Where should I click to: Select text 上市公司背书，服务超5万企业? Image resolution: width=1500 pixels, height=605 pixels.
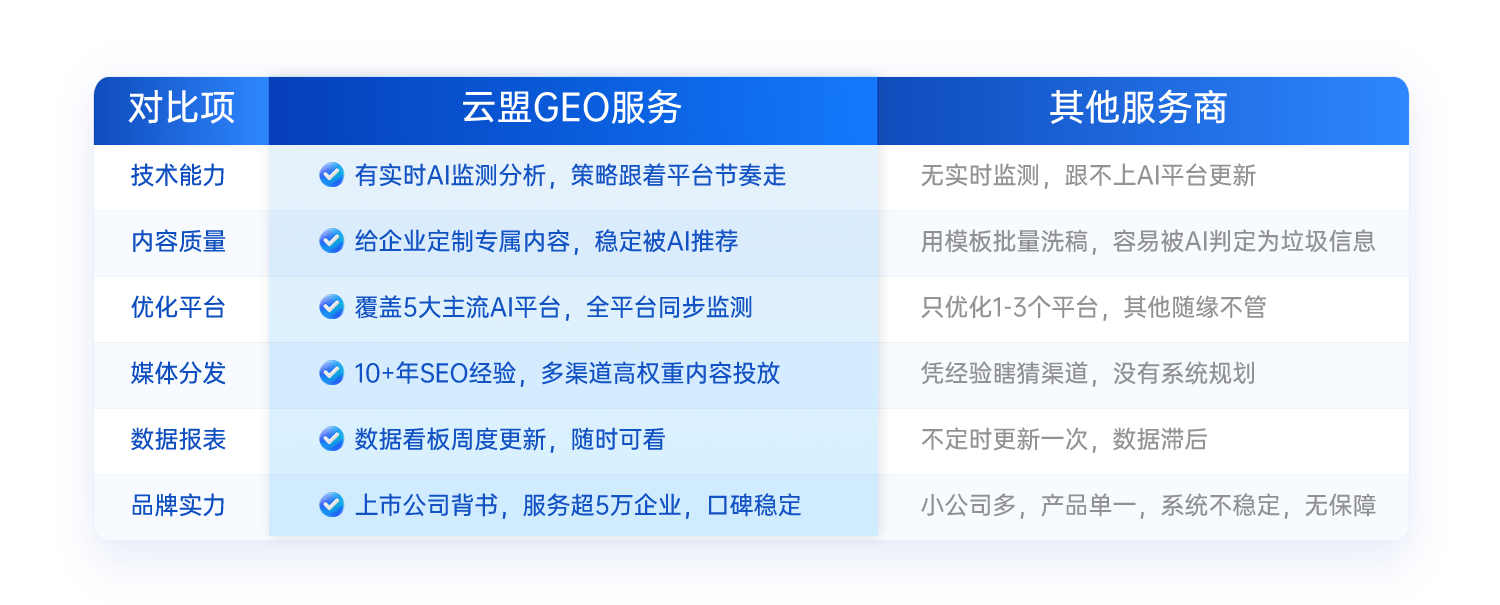click(x=518, y=505)
